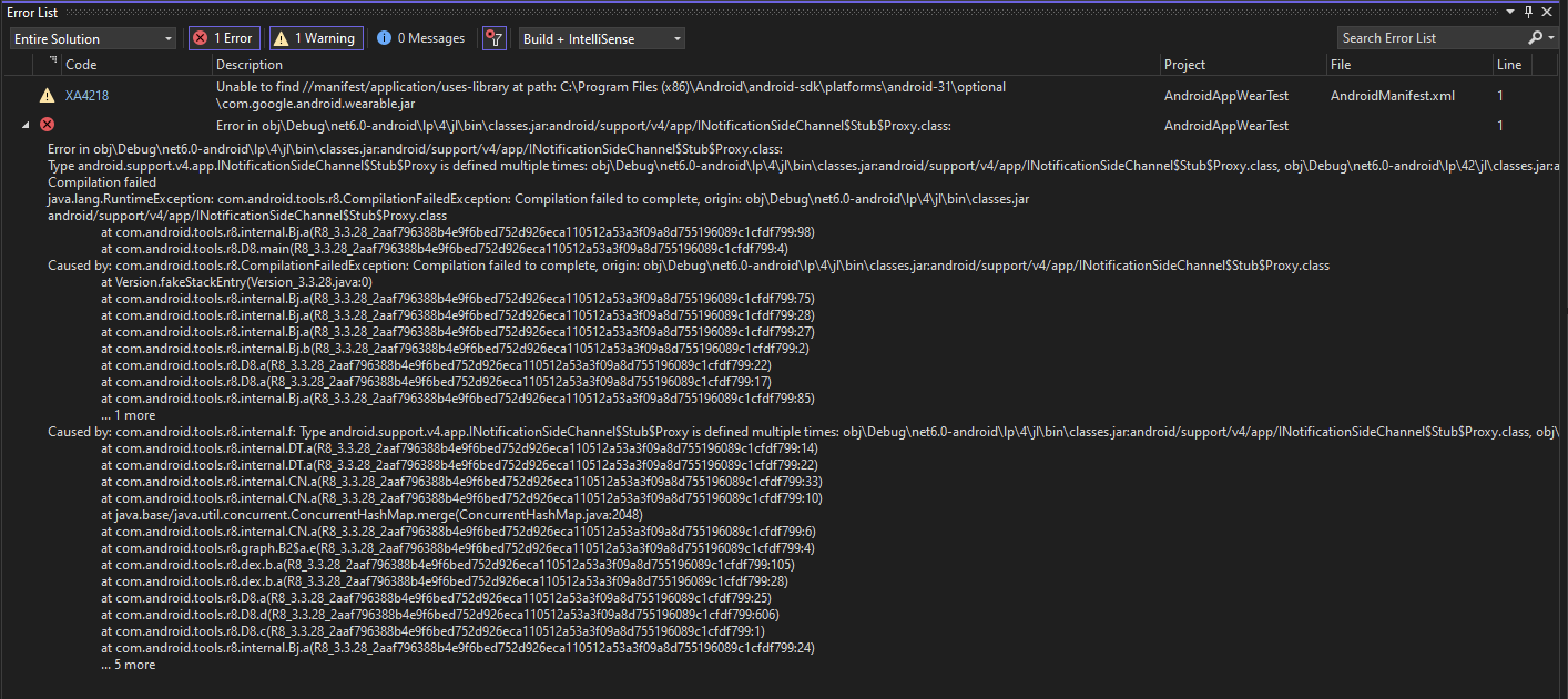Sort by the Code column header
The height and width of the screenshot is (699, 1568).
click(81, 64)
